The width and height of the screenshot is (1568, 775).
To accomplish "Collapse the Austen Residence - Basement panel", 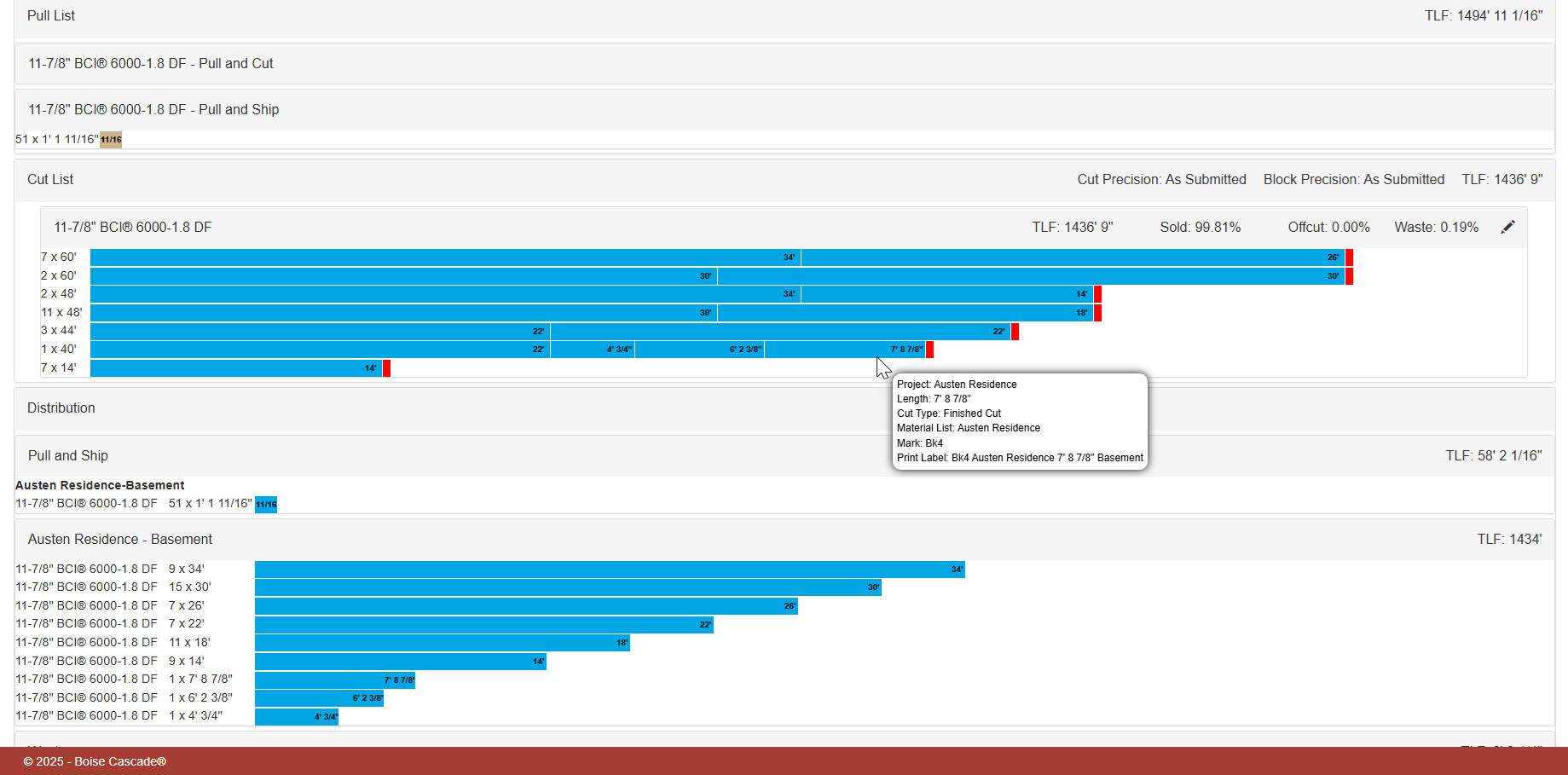I will (x=784, y=540).
